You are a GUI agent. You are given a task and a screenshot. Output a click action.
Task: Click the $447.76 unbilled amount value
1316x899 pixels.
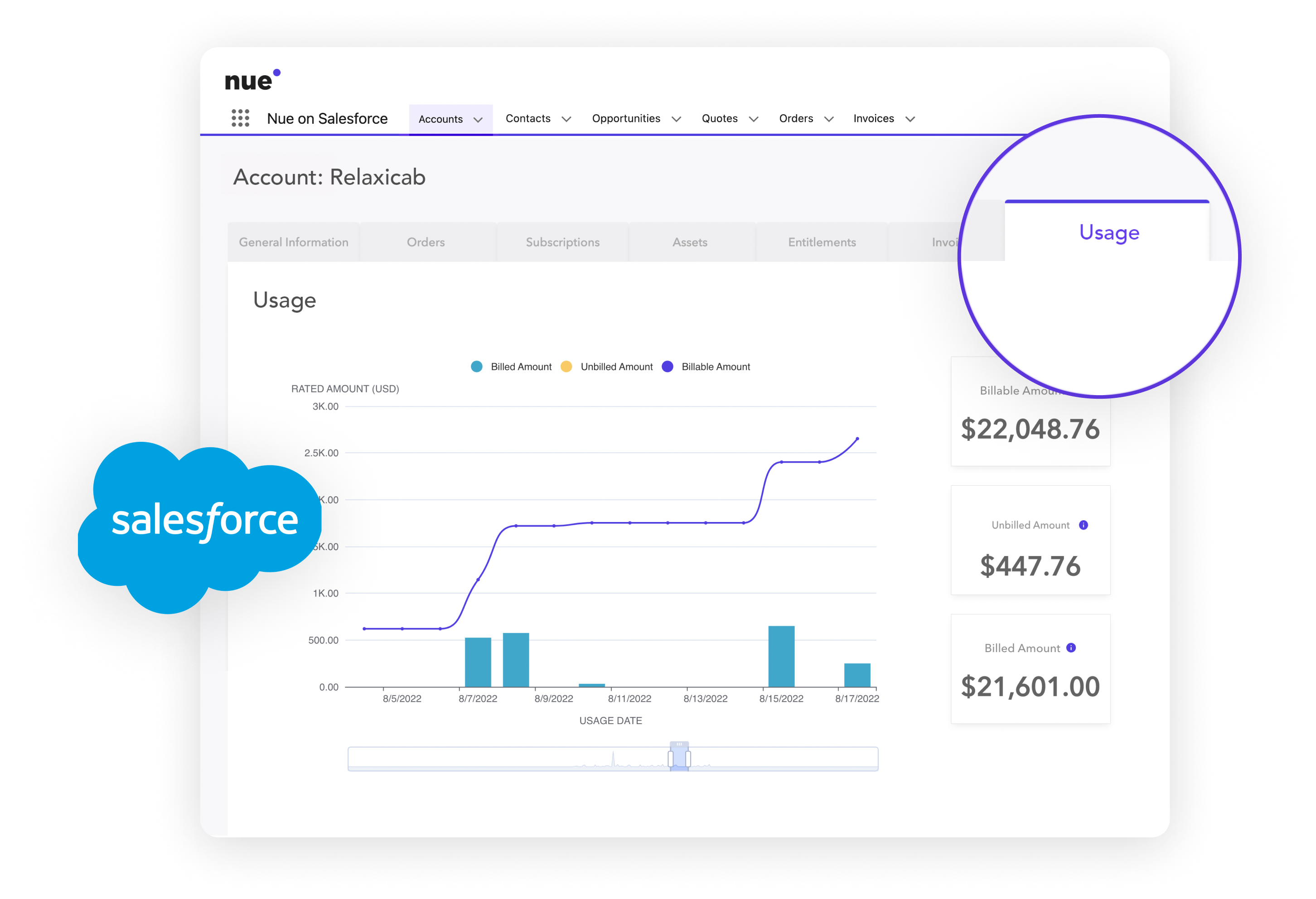(x=1030, y=566)
